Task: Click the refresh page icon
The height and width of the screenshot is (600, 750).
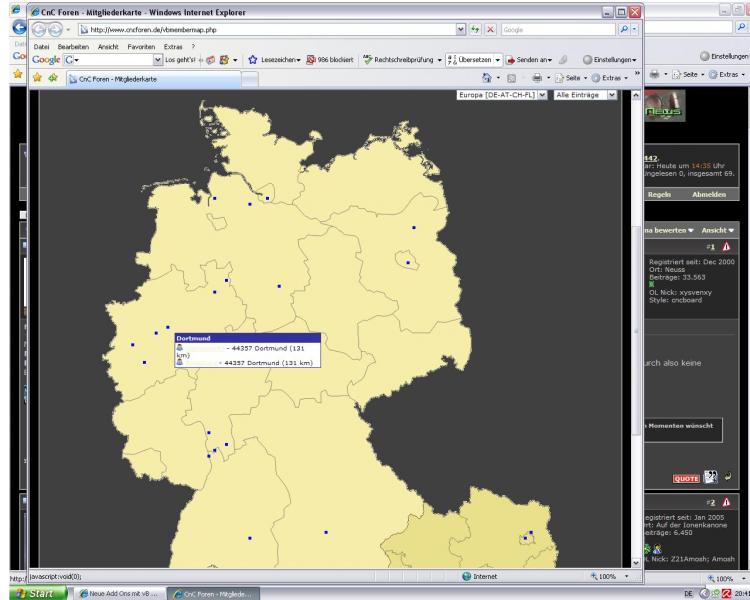Action: [474, 31]
